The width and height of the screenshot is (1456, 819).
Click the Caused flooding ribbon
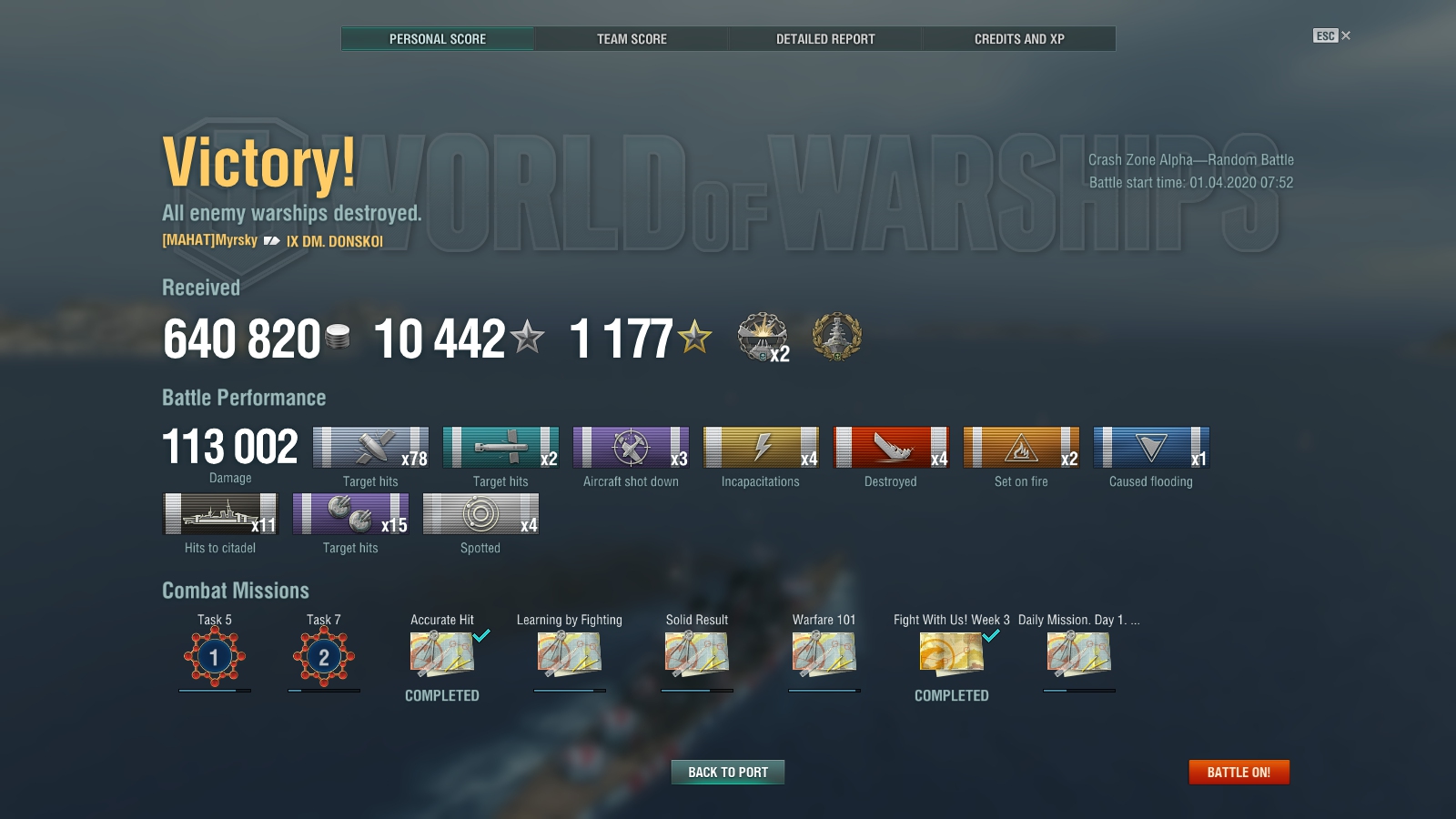(1151, 447)
